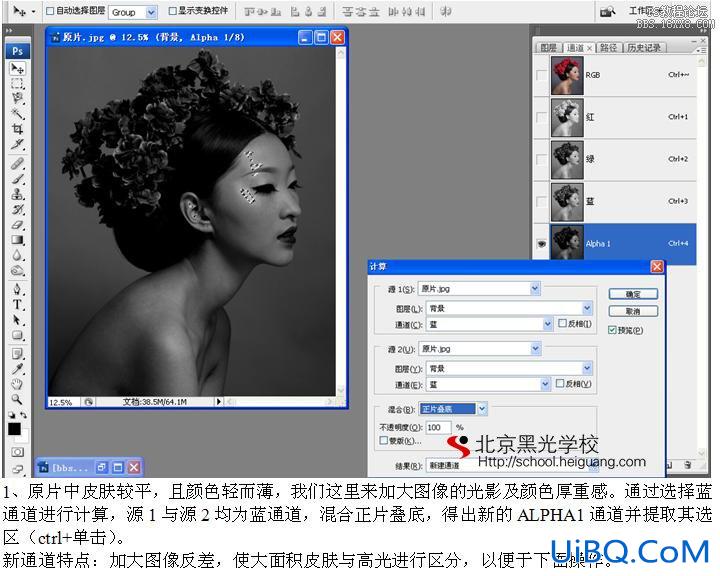Switch to the 路径 paths tab
Viewport: 720px width, 576px height.
tap(608, 47)
